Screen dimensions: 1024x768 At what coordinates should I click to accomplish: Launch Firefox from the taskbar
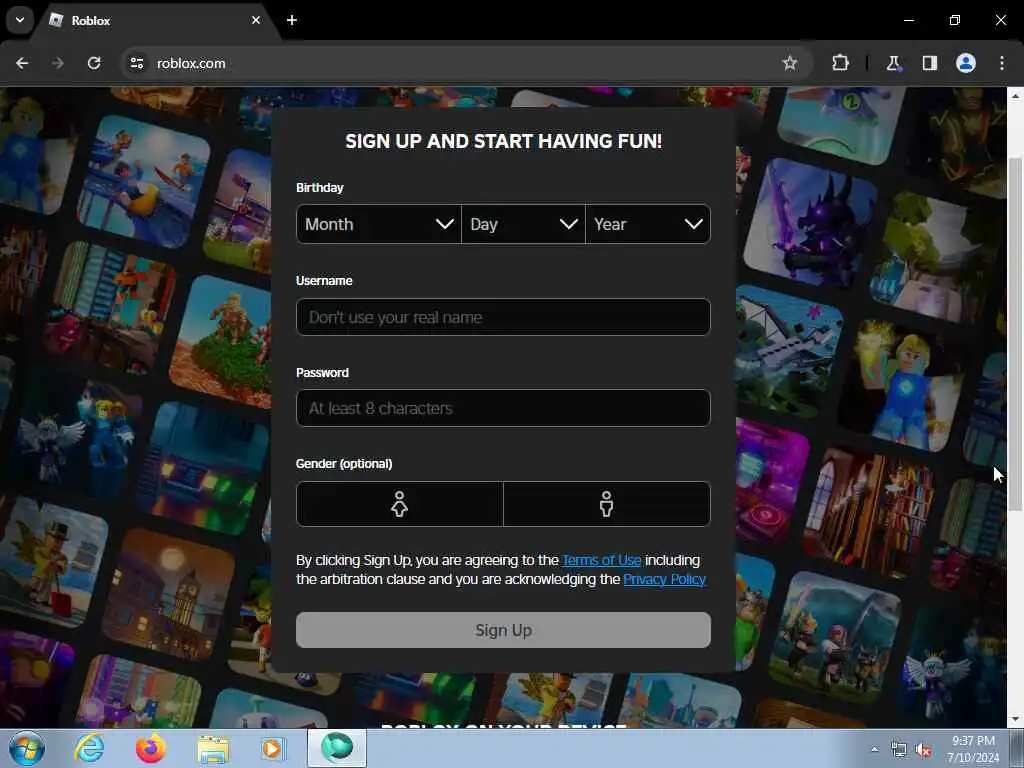click(150, 748)
